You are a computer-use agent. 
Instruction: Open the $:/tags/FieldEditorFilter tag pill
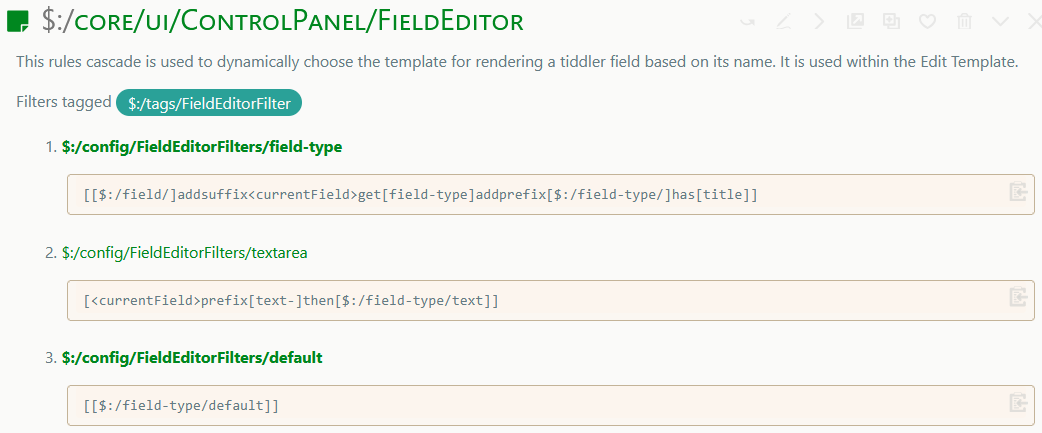[209, 102]
